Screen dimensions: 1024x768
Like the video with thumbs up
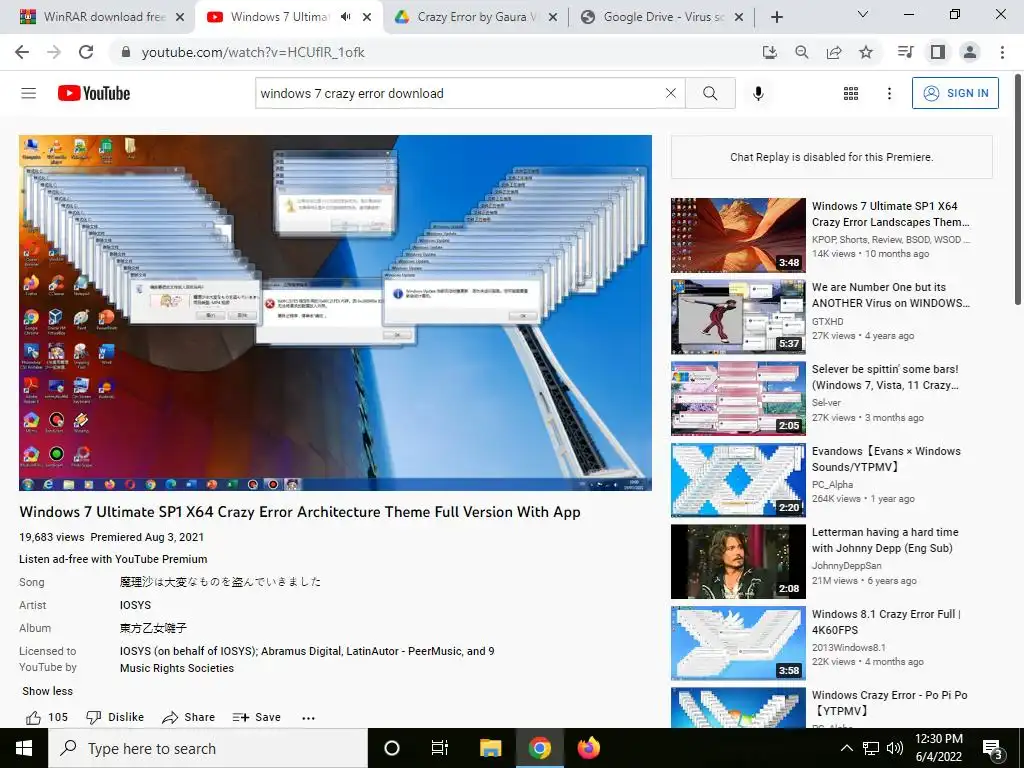[46, 717]
